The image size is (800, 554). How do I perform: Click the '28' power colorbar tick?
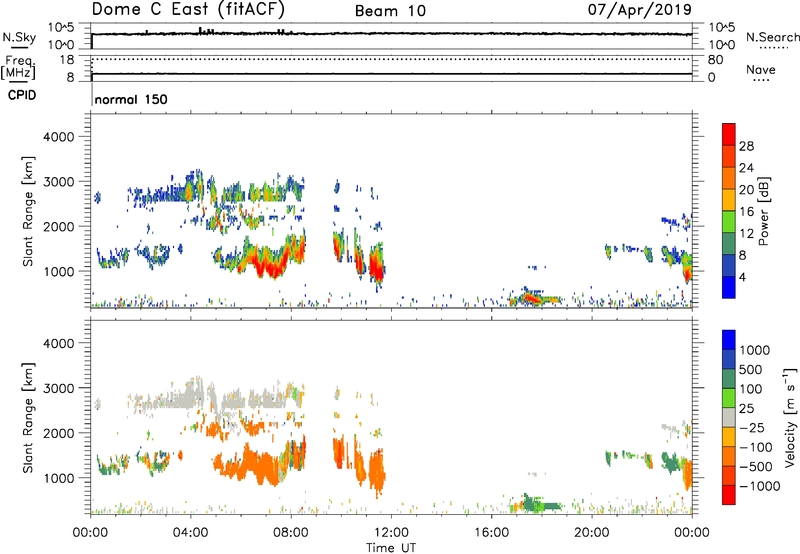[x=746, y=146]
